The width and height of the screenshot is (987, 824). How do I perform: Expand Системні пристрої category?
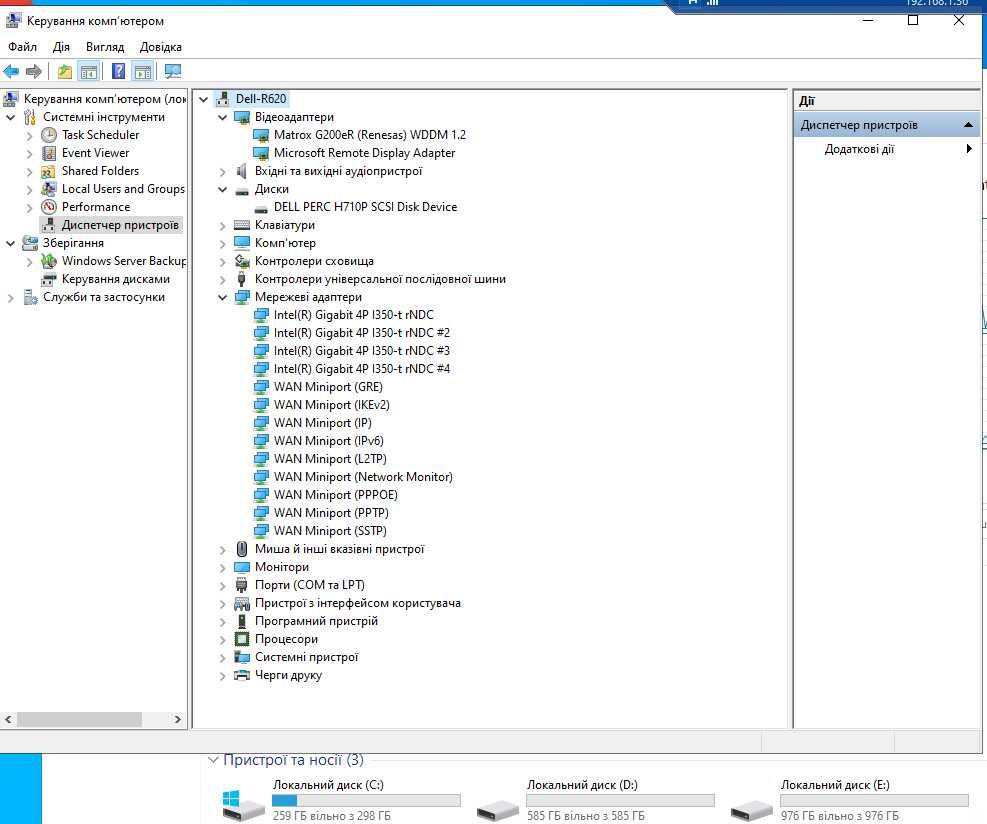[222, 658]
